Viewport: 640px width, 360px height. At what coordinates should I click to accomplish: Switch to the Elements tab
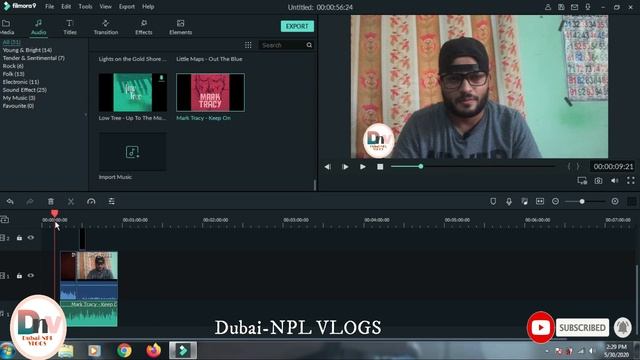point(180,27)
